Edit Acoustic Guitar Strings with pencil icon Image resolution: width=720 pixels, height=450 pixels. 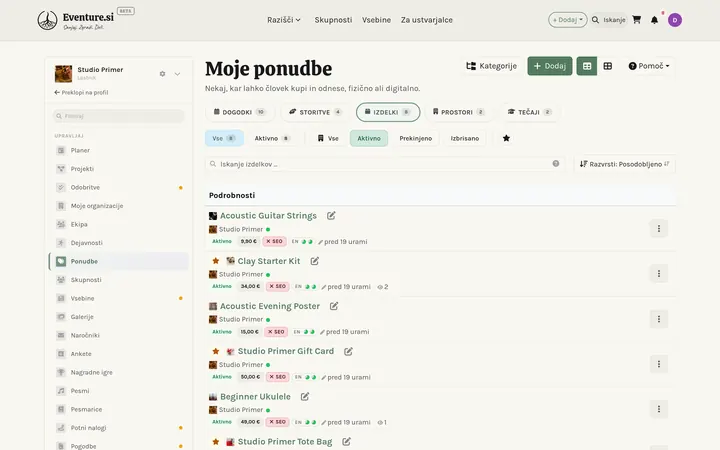click(331, 215)
